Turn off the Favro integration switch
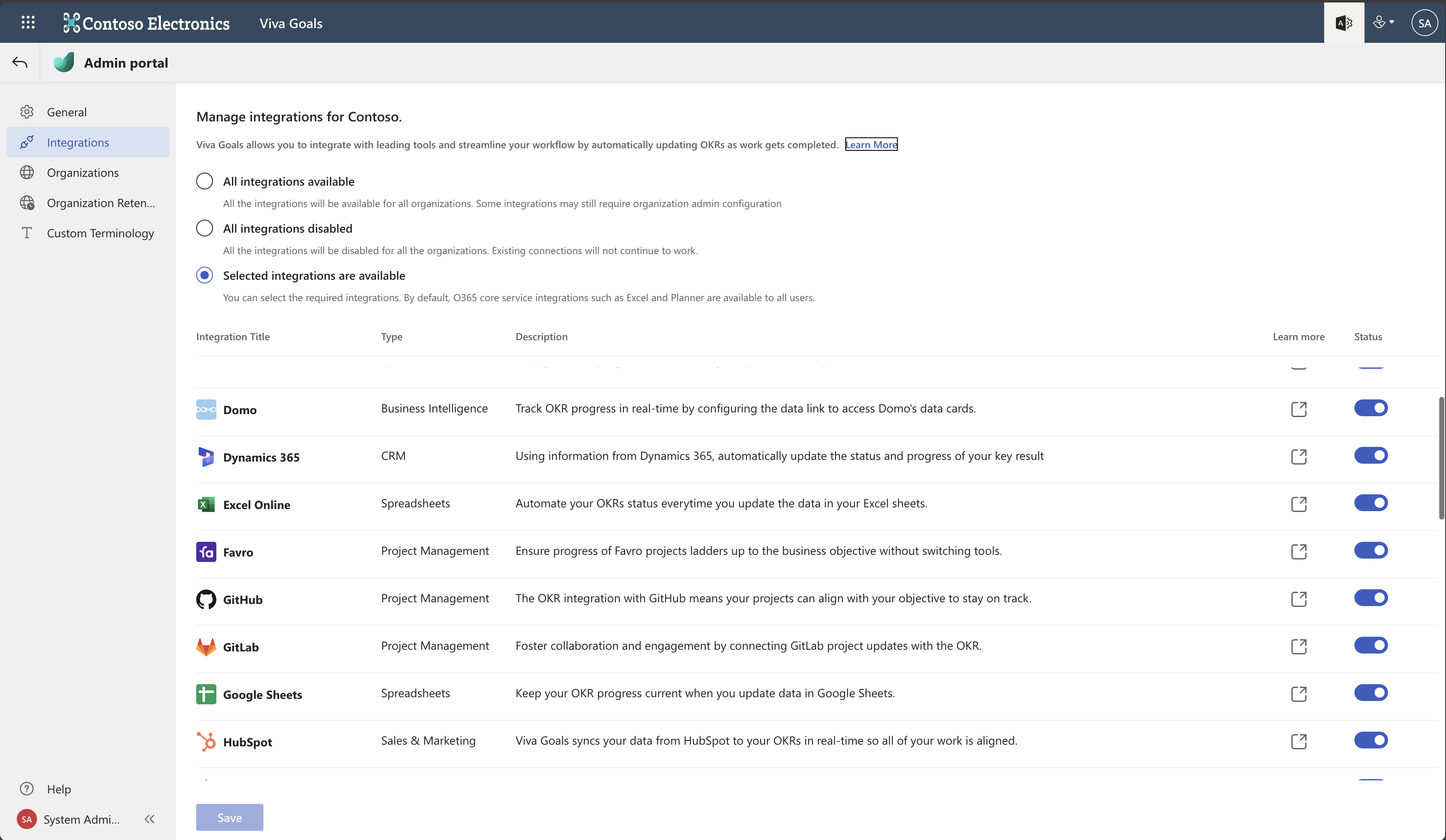The height and width of the screenshot is (840, 1446). pyautogui.click(x=1371, y=551)
